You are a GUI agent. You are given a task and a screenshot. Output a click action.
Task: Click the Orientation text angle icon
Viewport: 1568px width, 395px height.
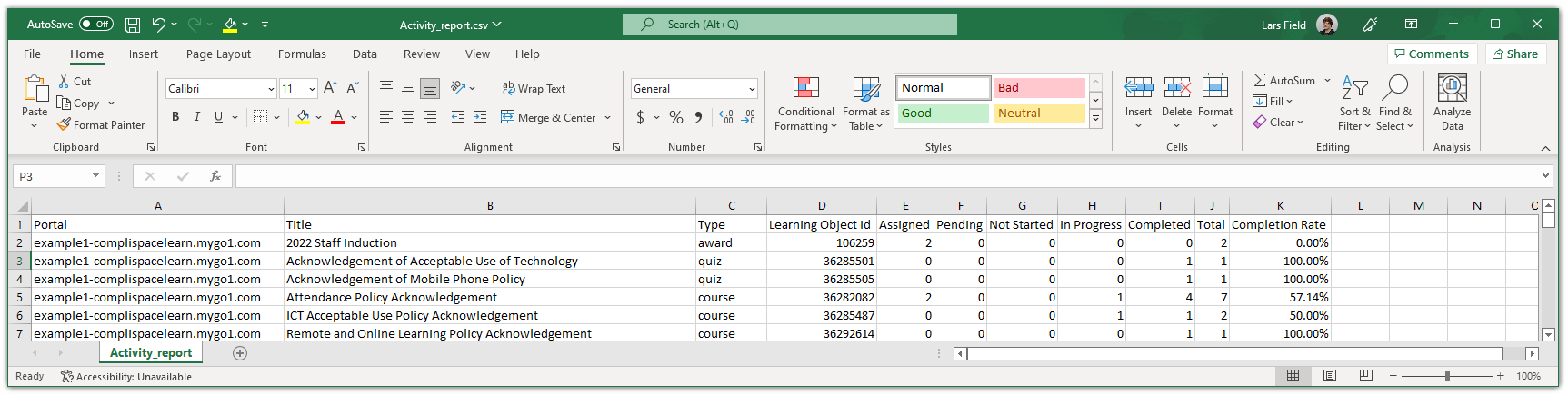(x=459, y=88)
